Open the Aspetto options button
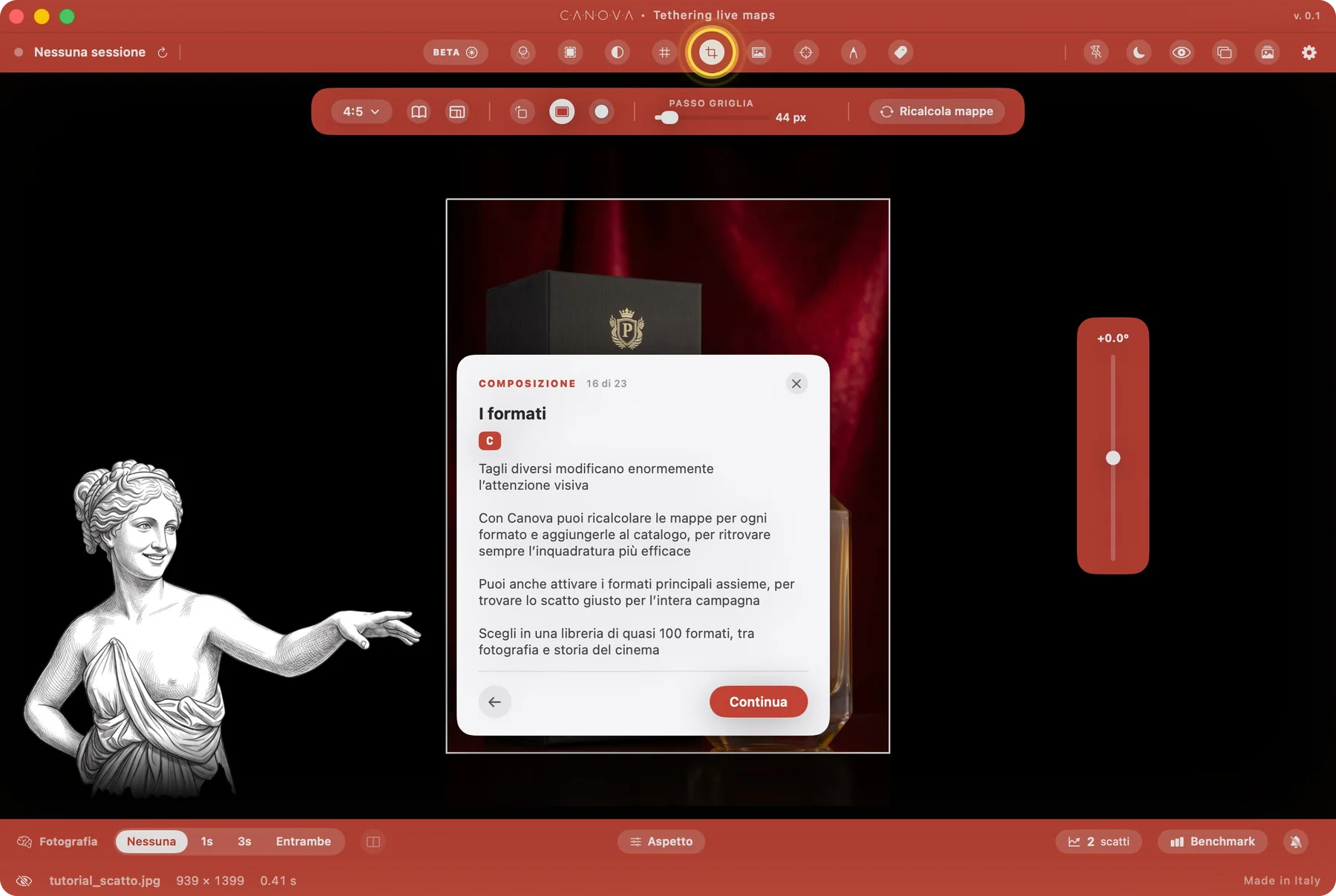The image size is (1336, 896). (661, 841)
